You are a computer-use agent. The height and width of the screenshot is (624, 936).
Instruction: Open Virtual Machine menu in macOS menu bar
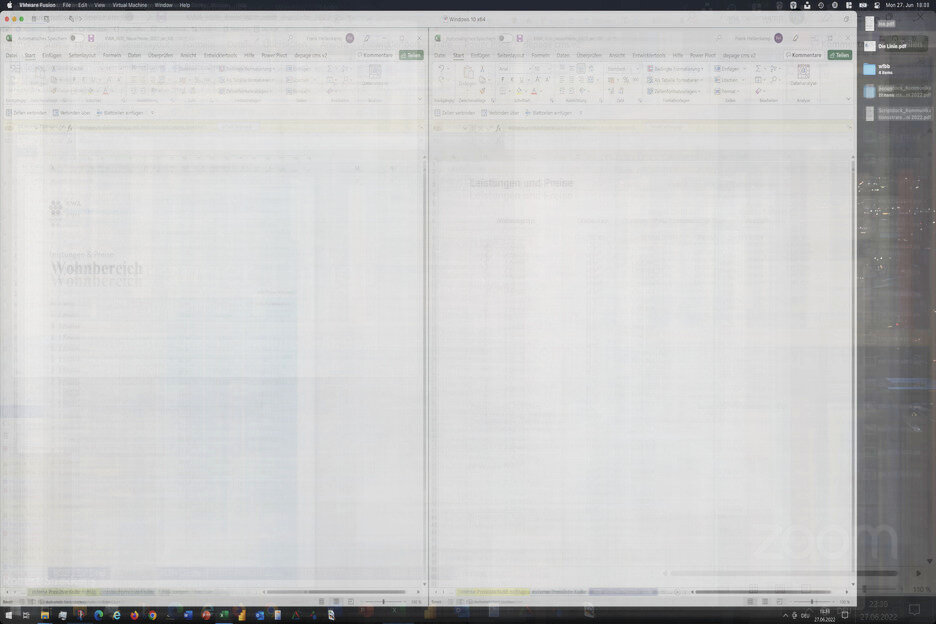pyautogui.click(x=130, y=5)
